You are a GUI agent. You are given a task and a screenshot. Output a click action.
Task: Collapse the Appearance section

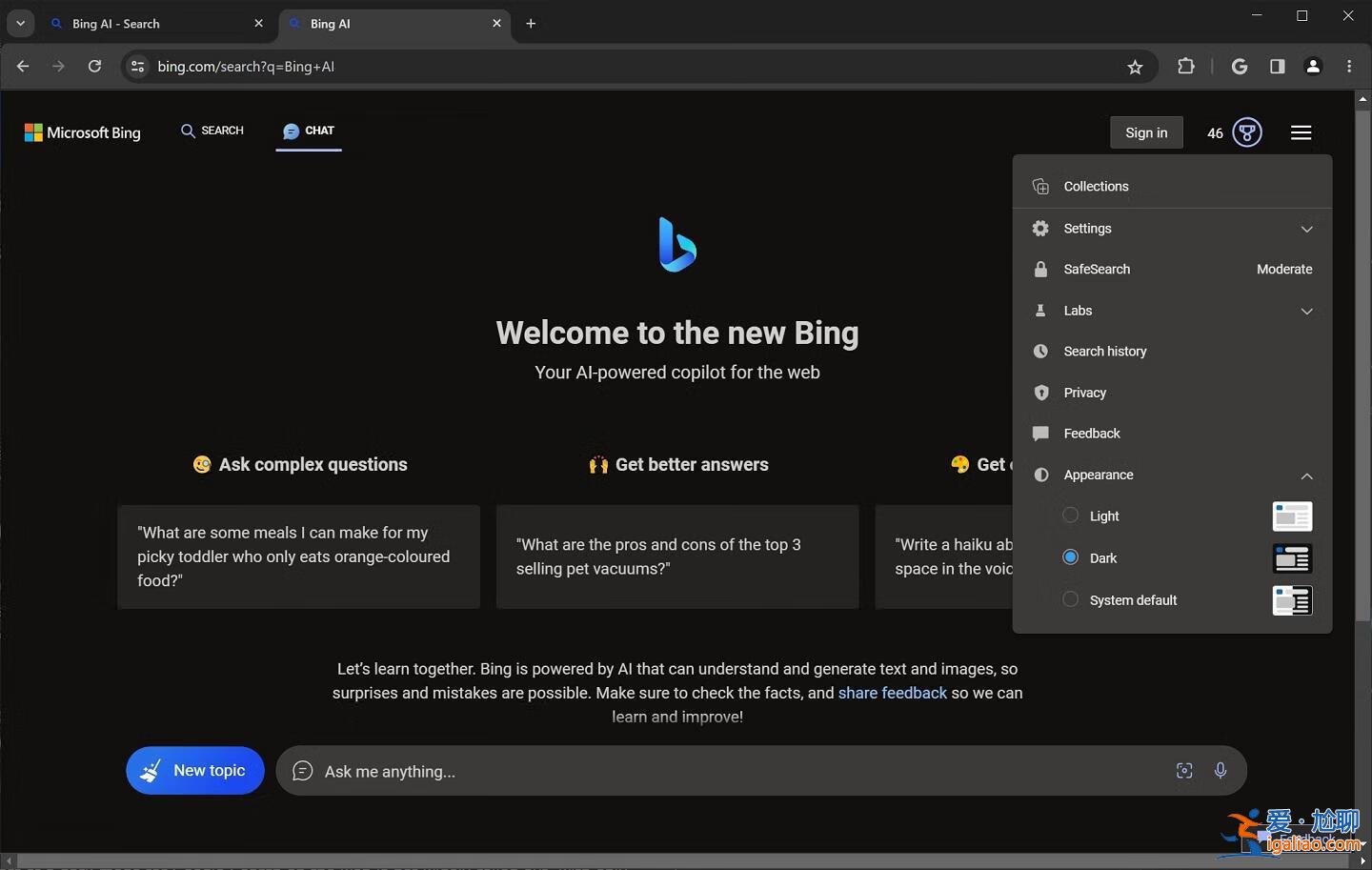1307,475
